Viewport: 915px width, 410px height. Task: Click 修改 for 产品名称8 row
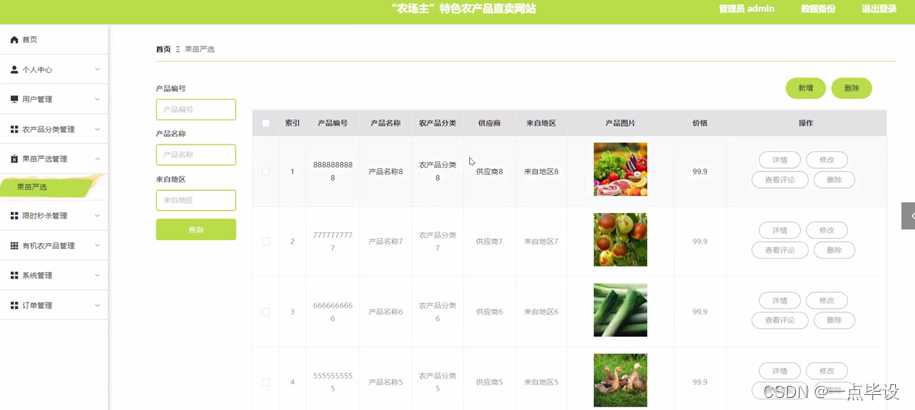click(827, 160)
